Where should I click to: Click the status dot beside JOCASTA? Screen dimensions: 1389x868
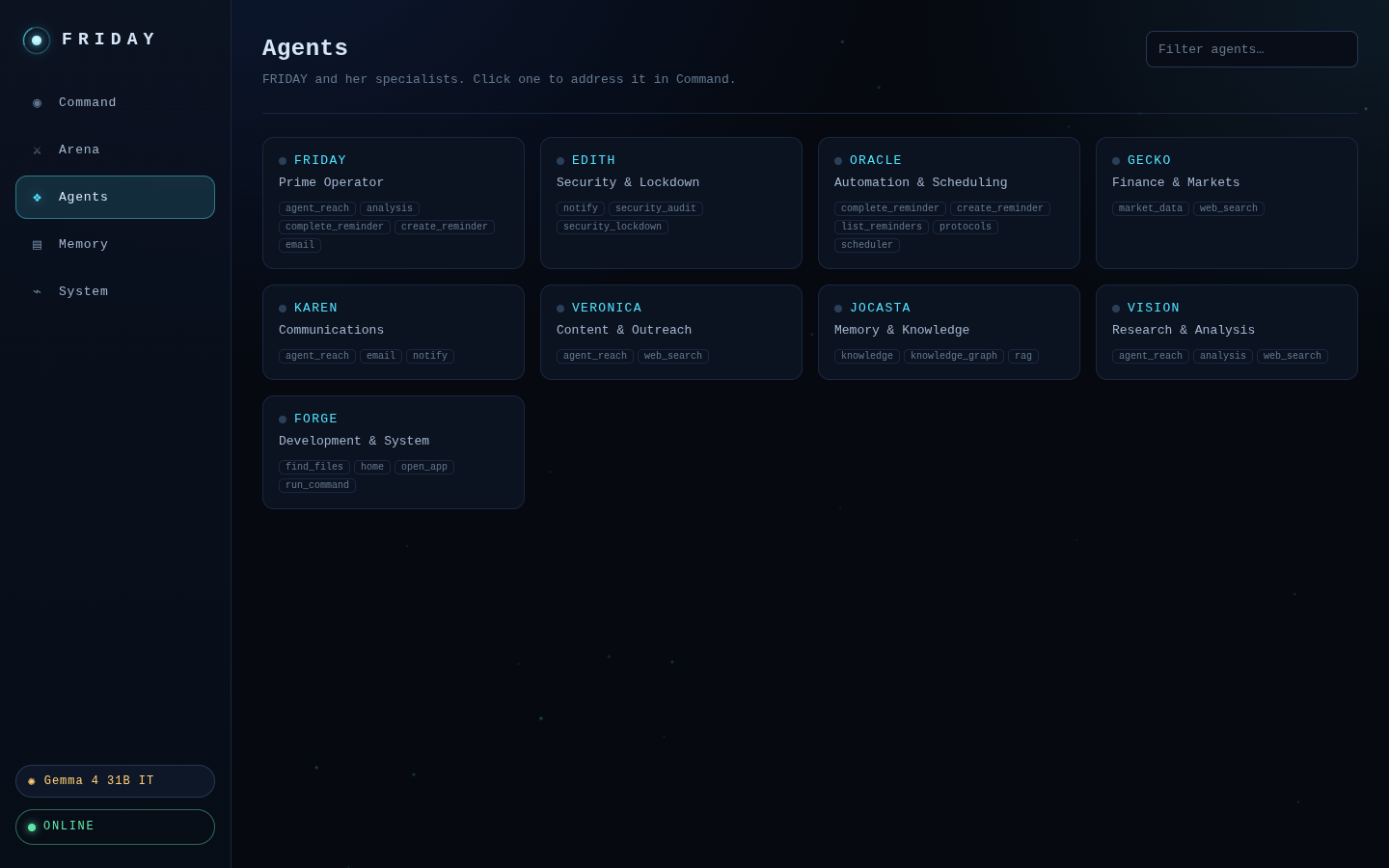click(838, 309)
